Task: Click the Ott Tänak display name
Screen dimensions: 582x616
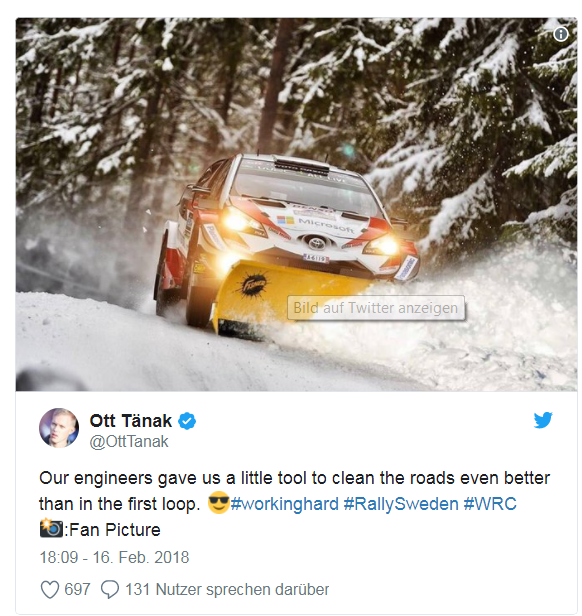Action: [x=130, y=421]
